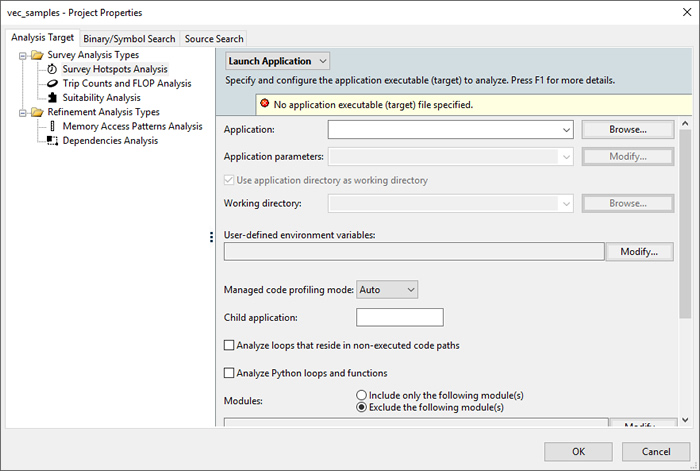Viewport: 700px width, 471px height.
Task: Click the Memory Access Patterns Analysis icon
Action: (x=52, y=127)
